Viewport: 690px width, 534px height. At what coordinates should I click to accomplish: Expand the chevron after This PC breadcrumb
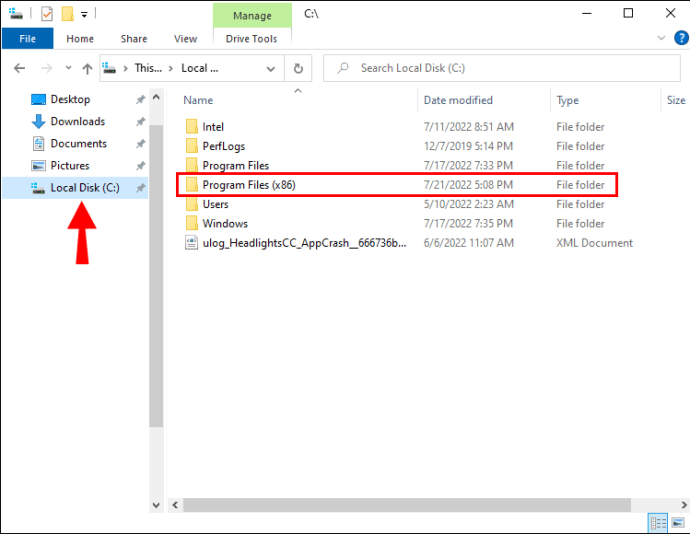click(171, 68)
